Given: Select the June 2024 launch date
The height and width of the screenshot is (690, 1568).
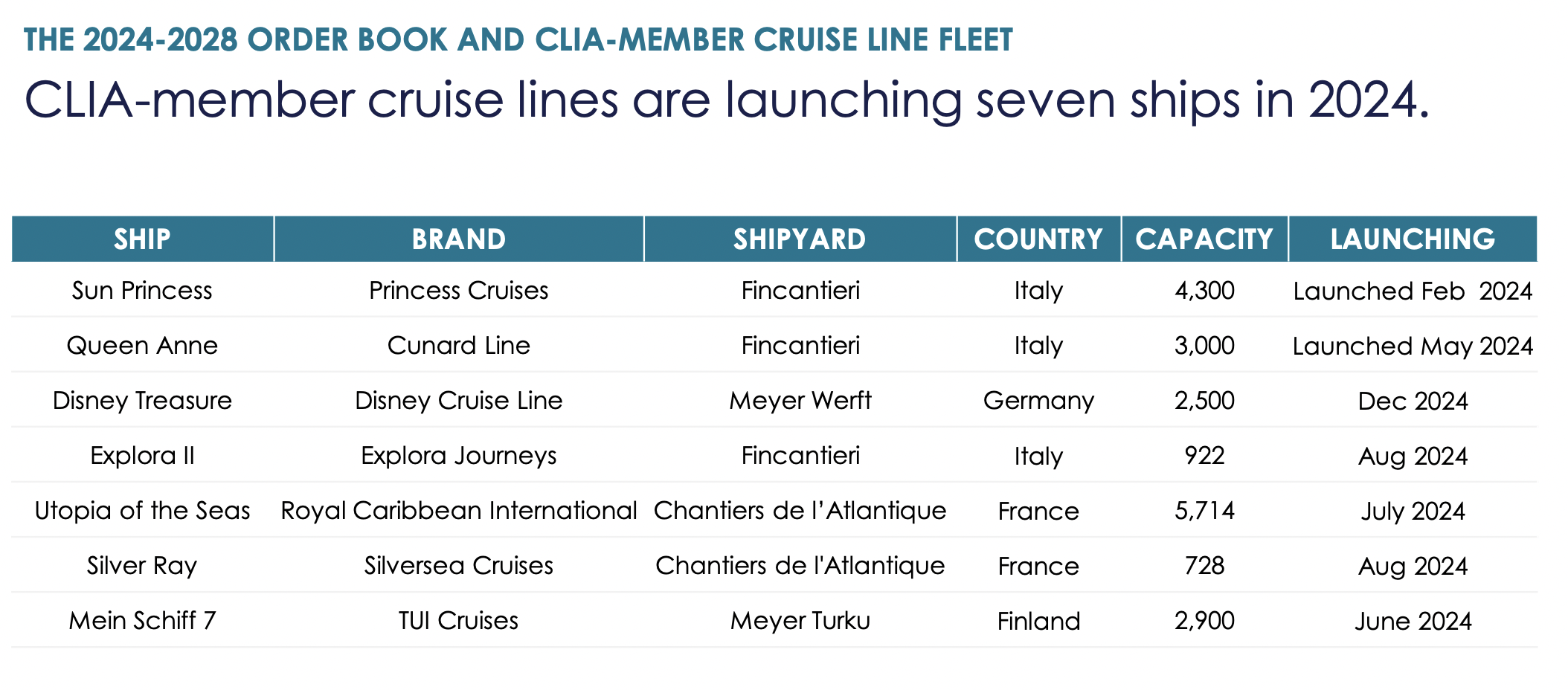Looking at the screenshot, I should point(1413,621).
